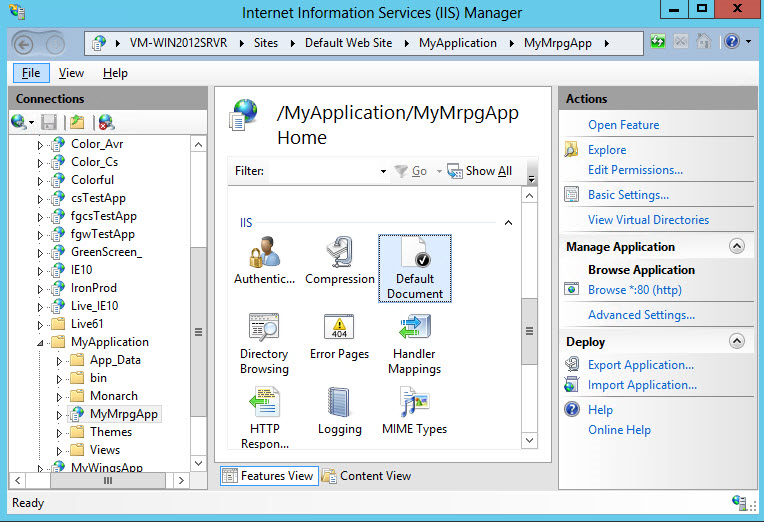Click the status bar network icon
The height and width of the screenshot is (522, 764).
(739, 502)
